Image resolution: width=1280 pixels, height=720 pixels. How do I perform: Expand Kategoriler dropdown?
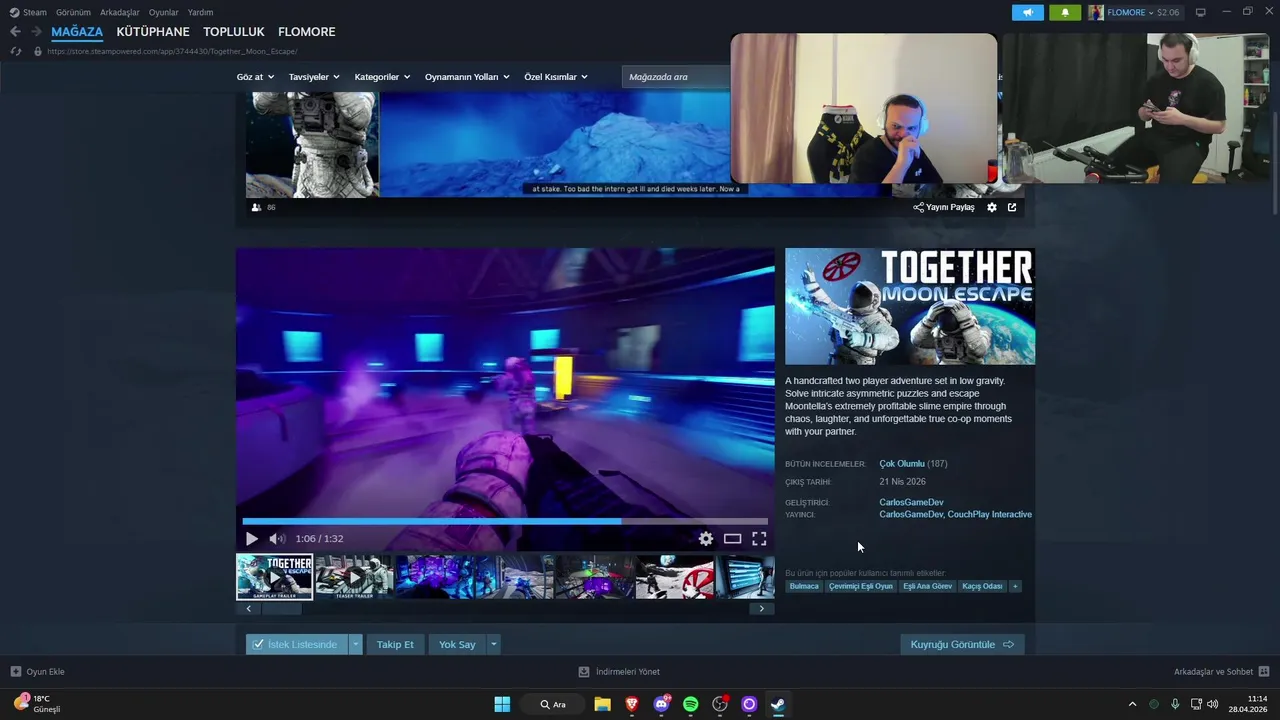coord(382,77)
